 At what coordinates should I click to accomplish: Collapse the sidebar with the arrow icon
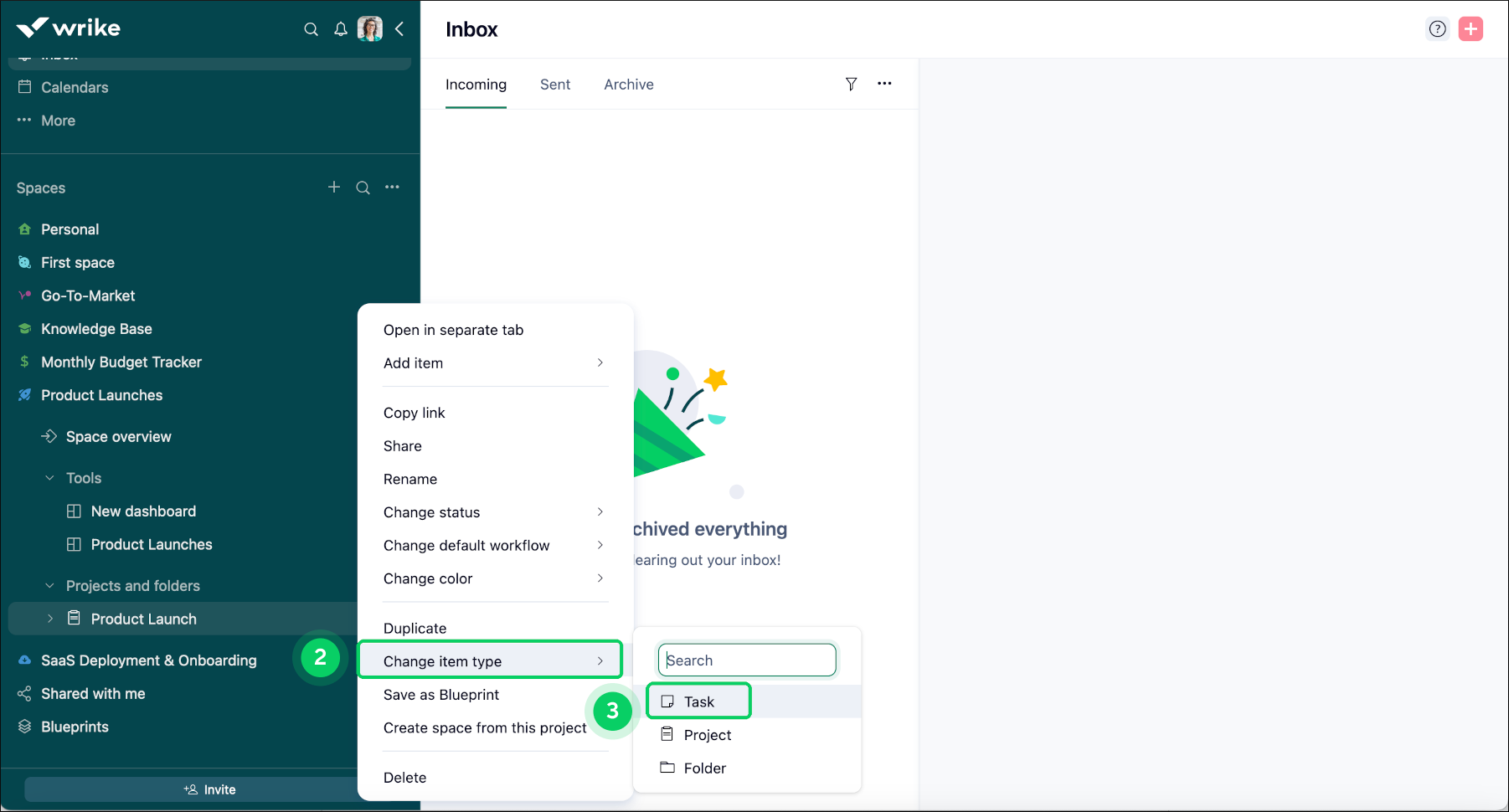399,29
